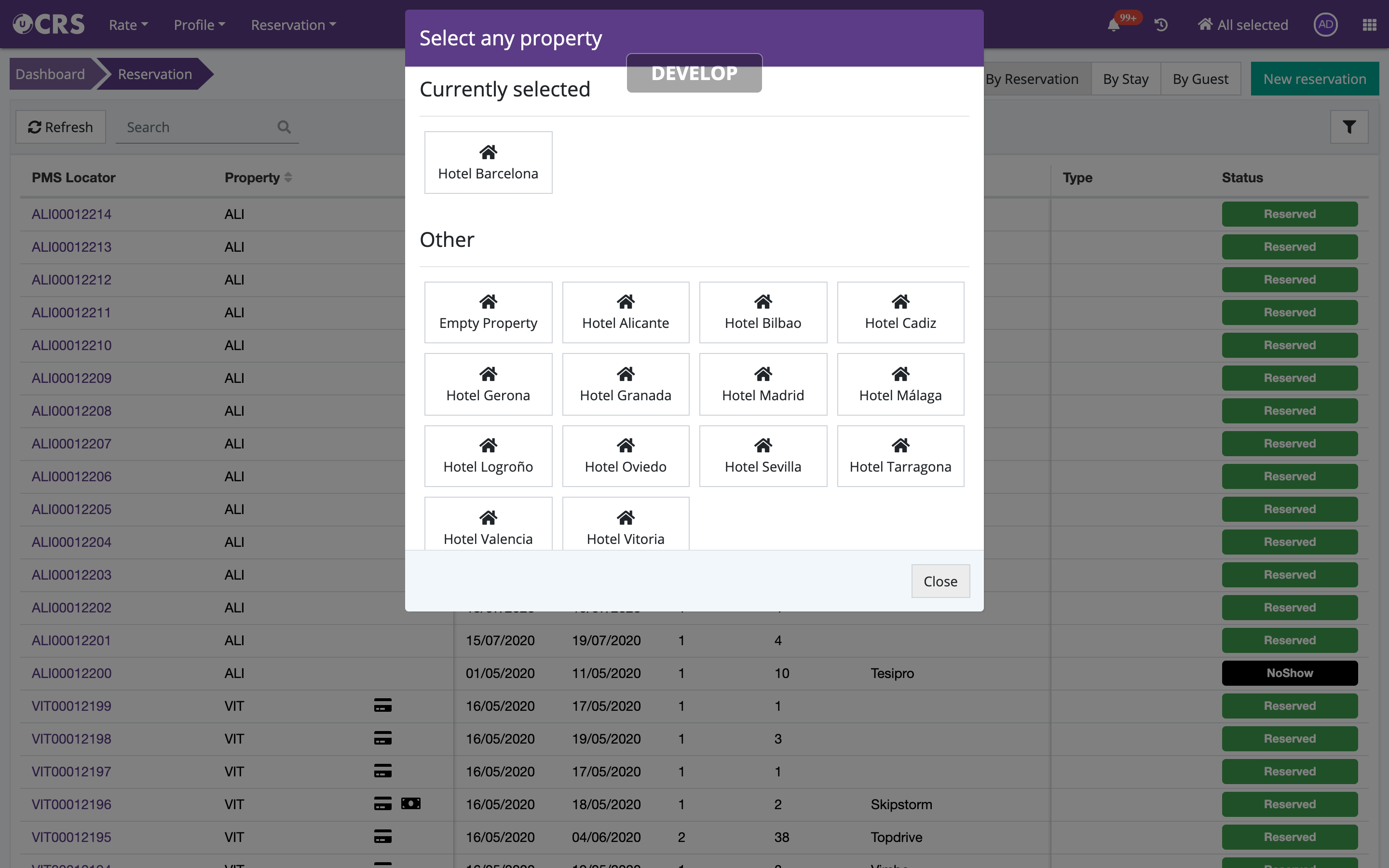Open the Rate dropdown menu

(x=129, y=25)
